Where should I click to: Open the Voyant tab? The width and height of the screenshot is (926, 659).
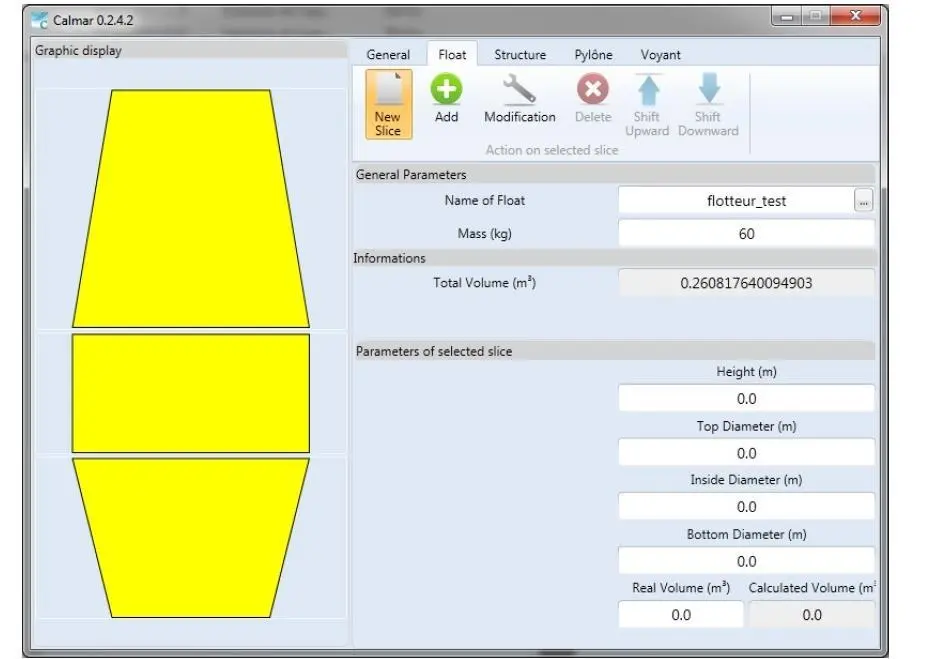pos(661,55)
